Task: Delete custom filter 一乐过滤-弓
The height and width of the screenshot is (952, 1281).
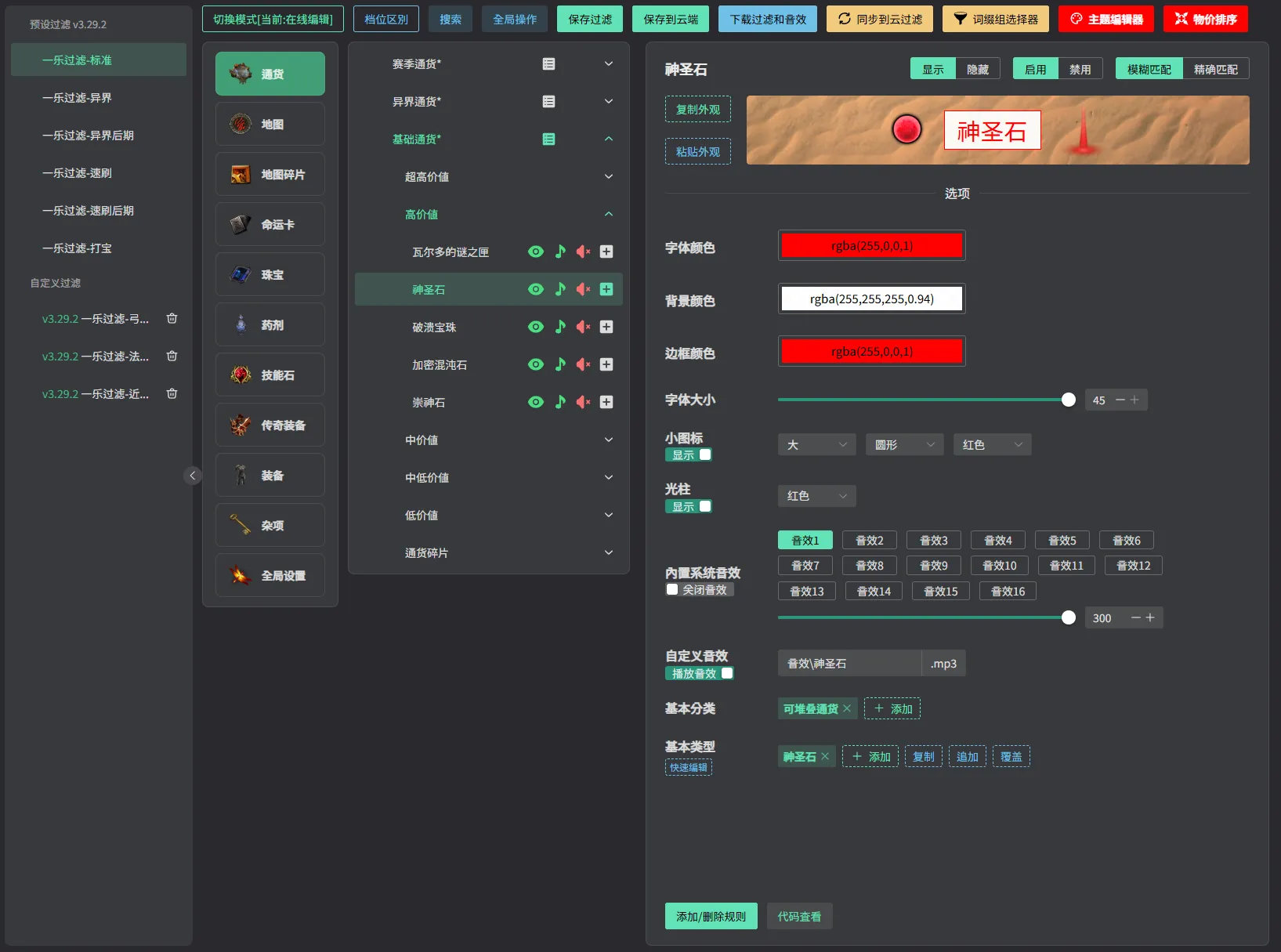Action: [172, 318]
